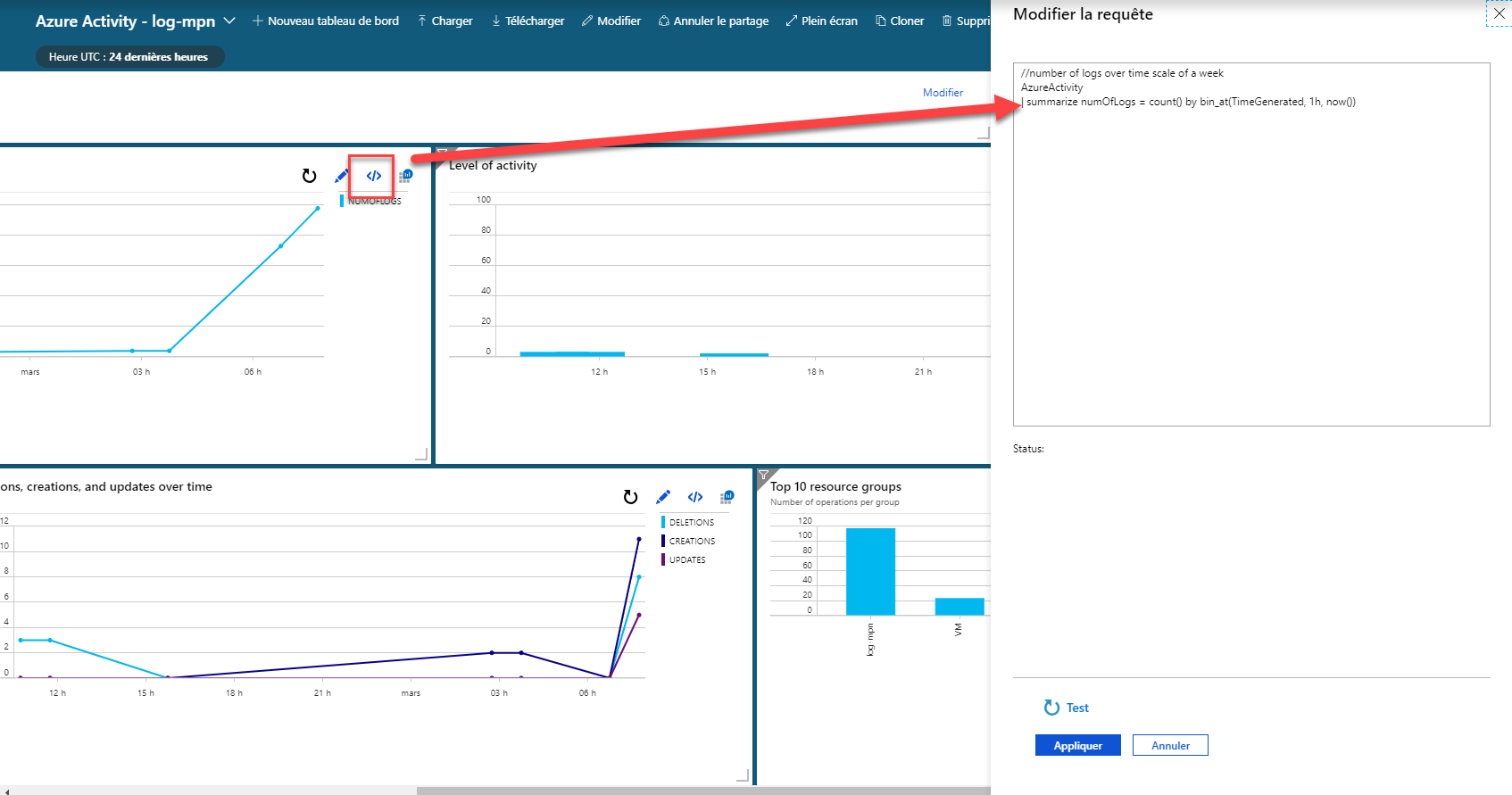Toggle the CREATIONS legend series

(x=688, y=541)
